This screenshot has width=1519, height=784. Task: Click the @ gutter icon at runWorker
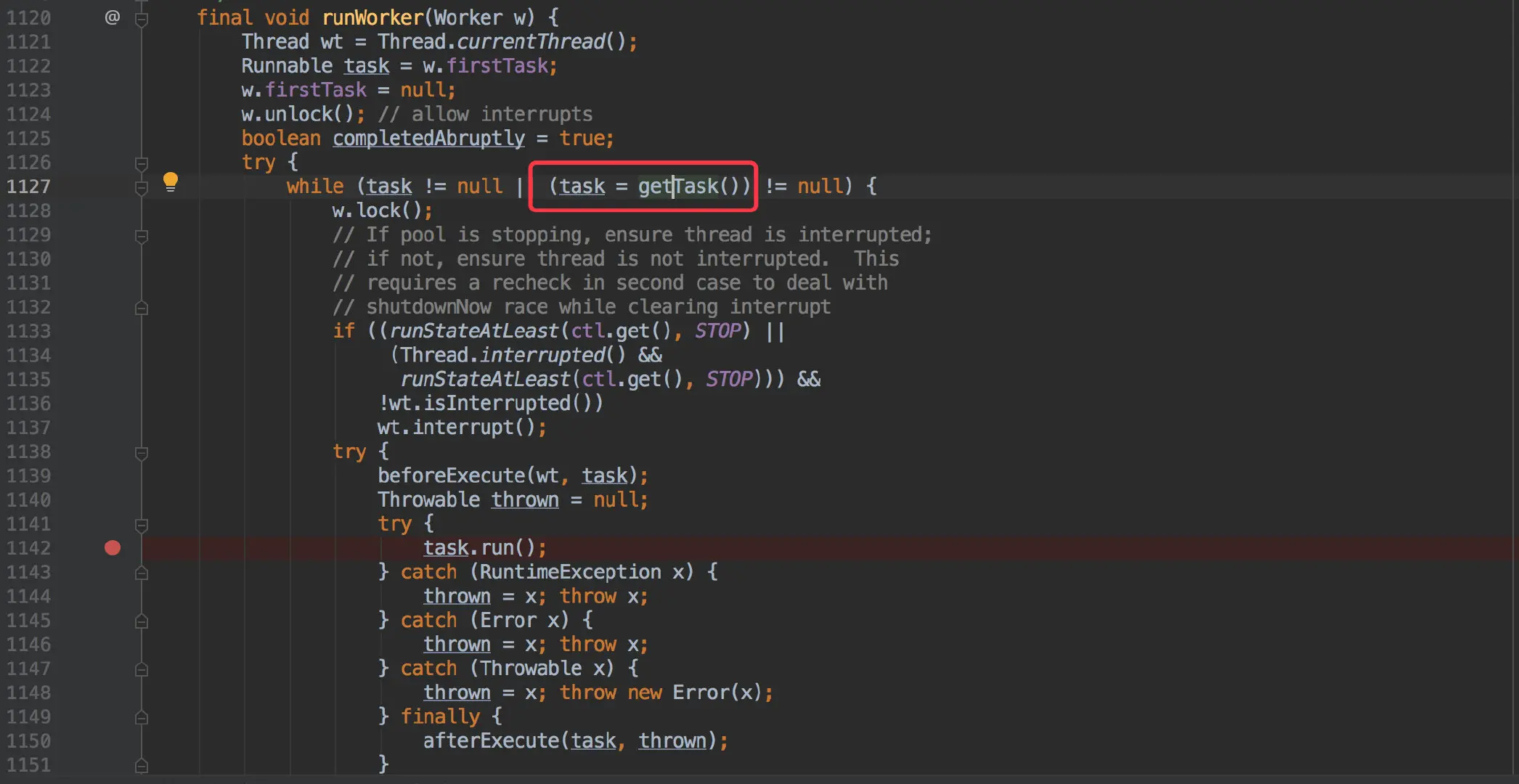[112, 17]
